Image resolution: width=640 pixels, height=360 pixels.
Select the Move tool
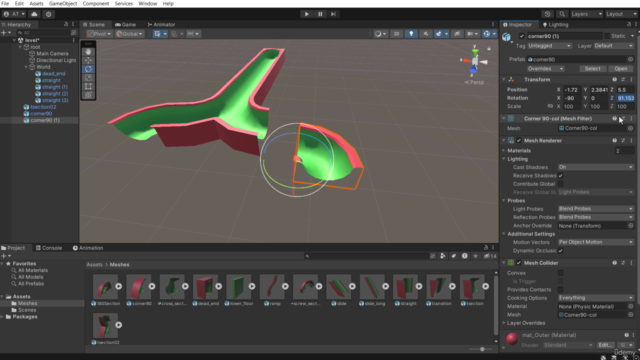[88, 60]
